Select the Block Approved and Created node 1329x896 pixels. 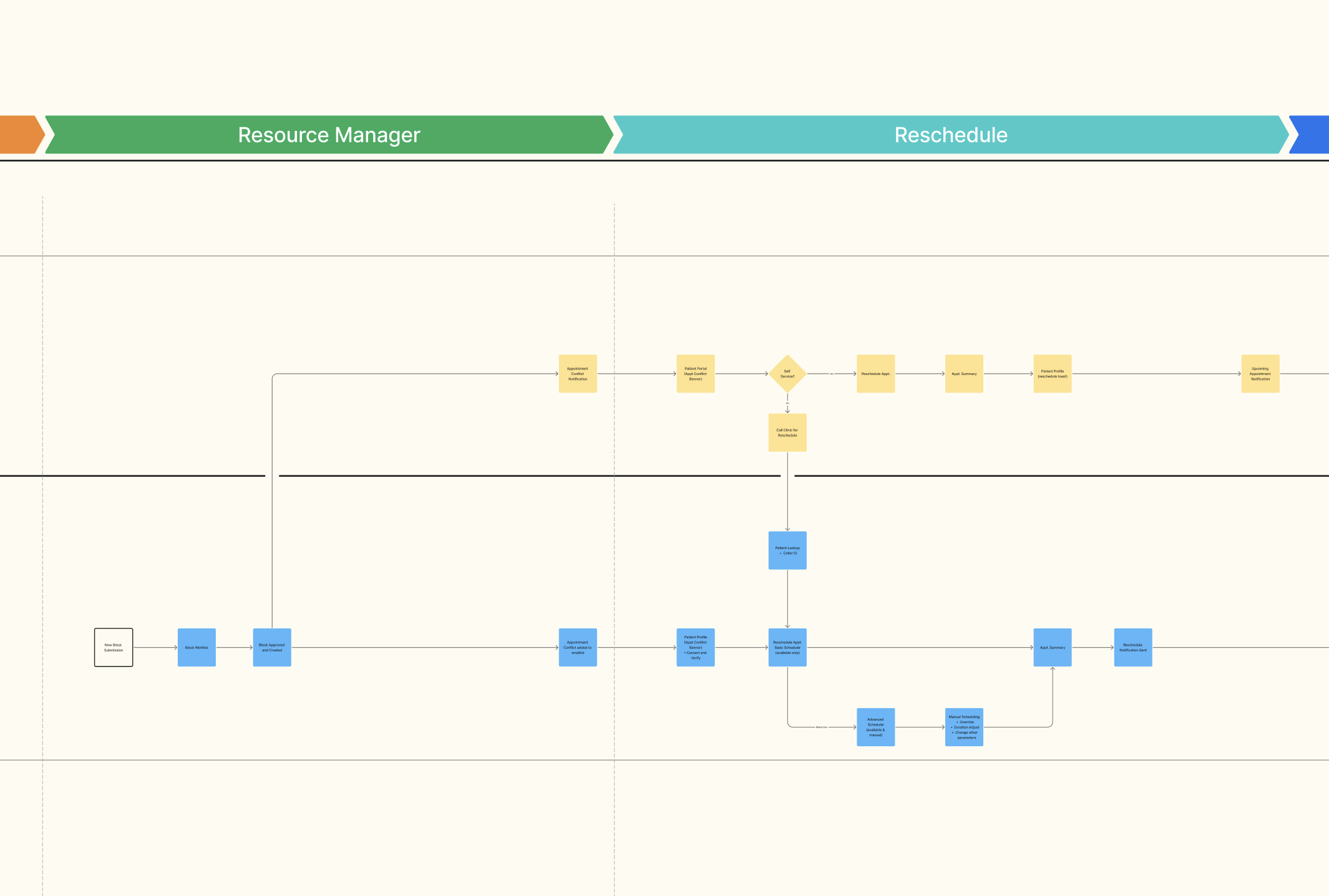point(272,648)
